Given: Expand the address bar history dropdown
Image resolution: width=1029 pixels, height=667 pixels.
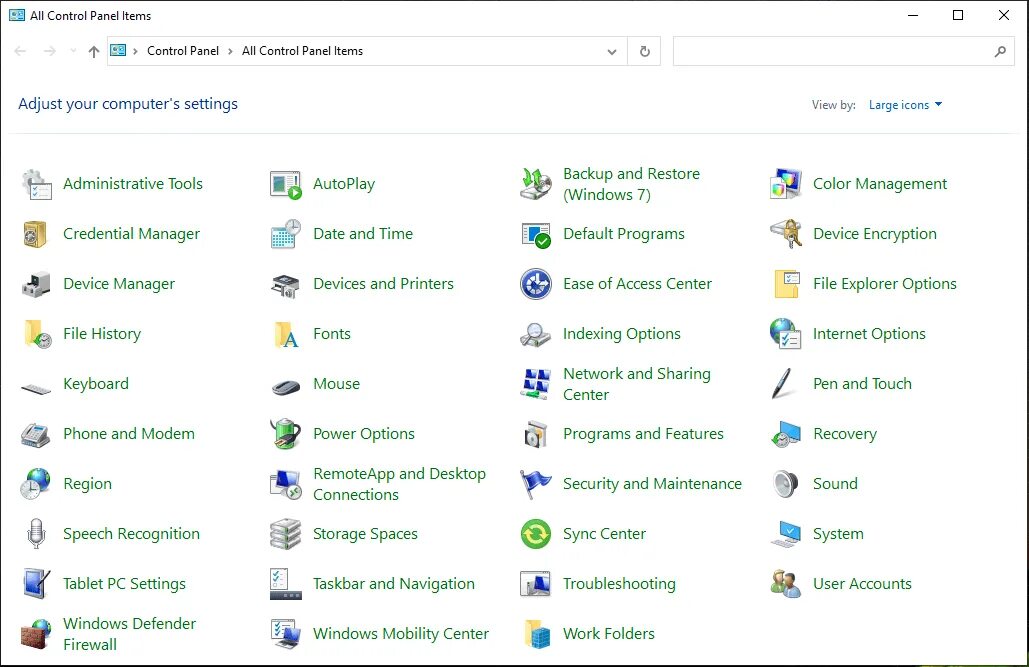Looking at the screenshot, I should [612, 51].
